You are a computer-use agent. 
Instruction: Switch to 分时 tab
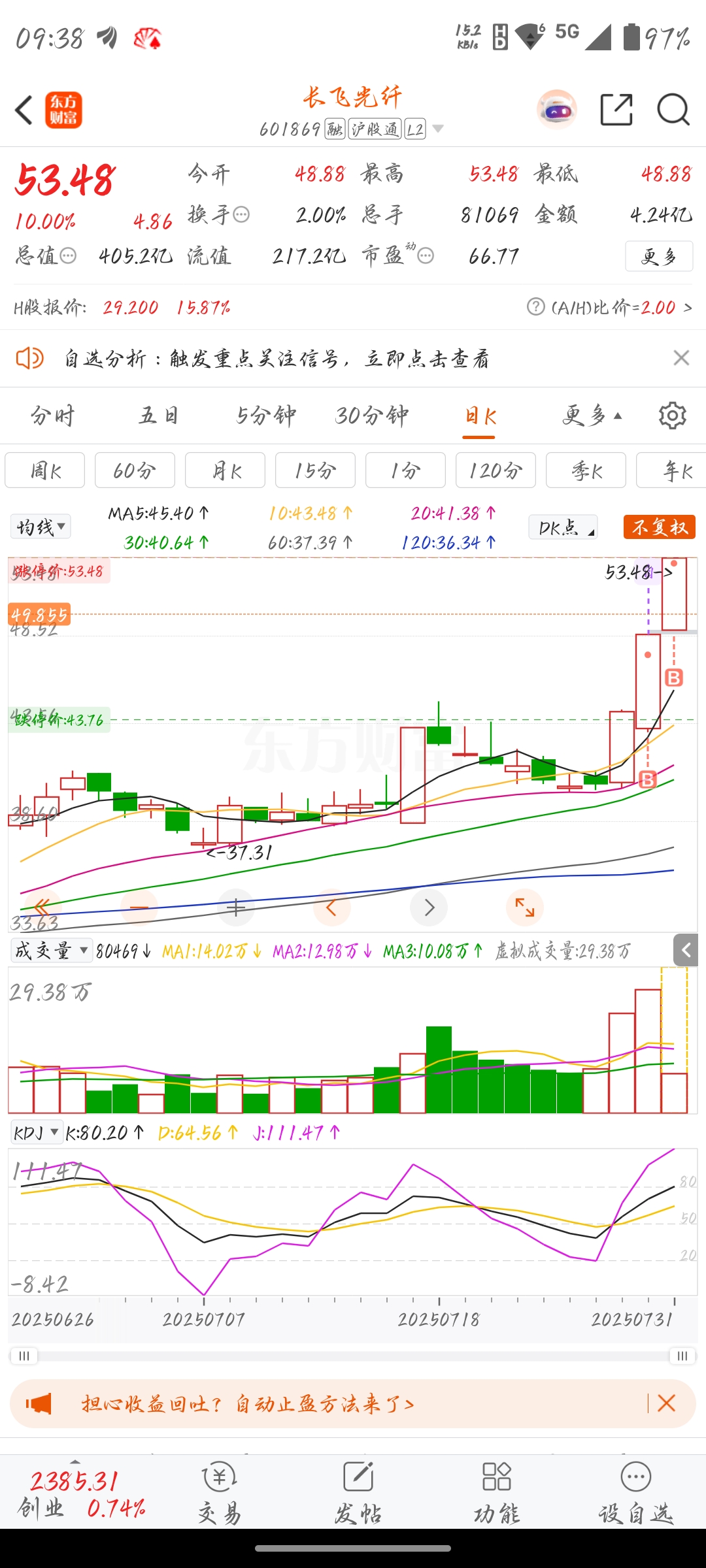click(53, 416)
